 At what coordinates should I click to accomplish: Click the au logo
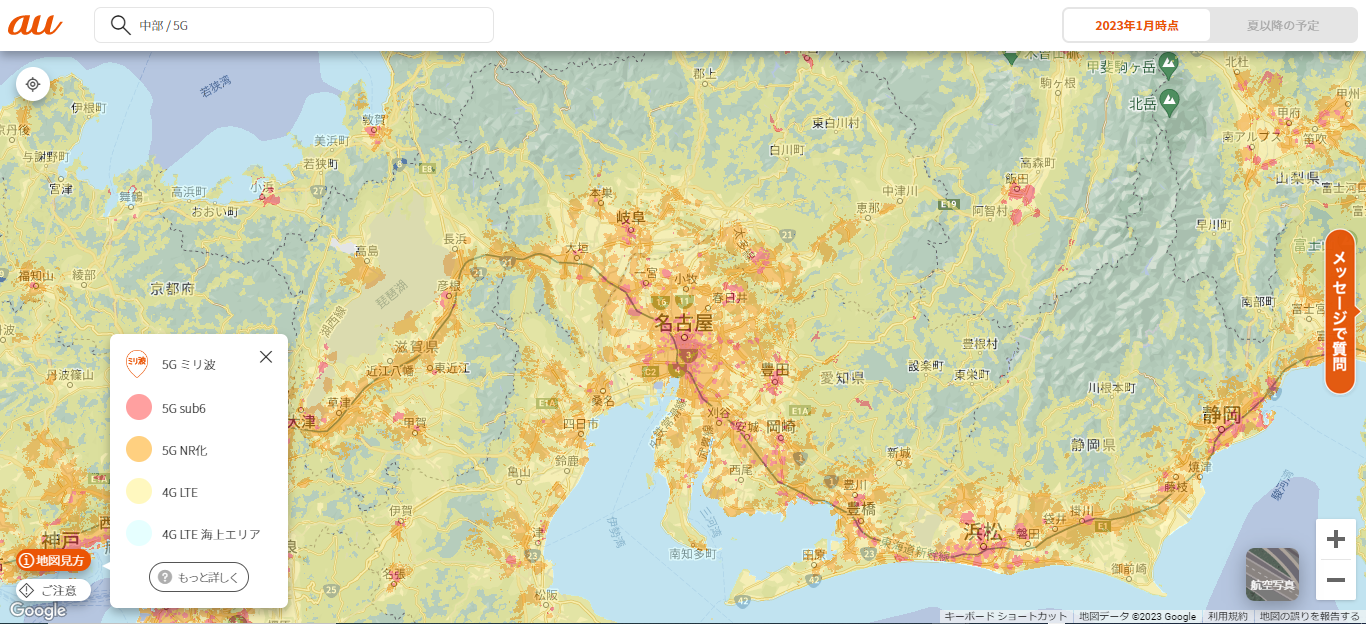(36, 25)
